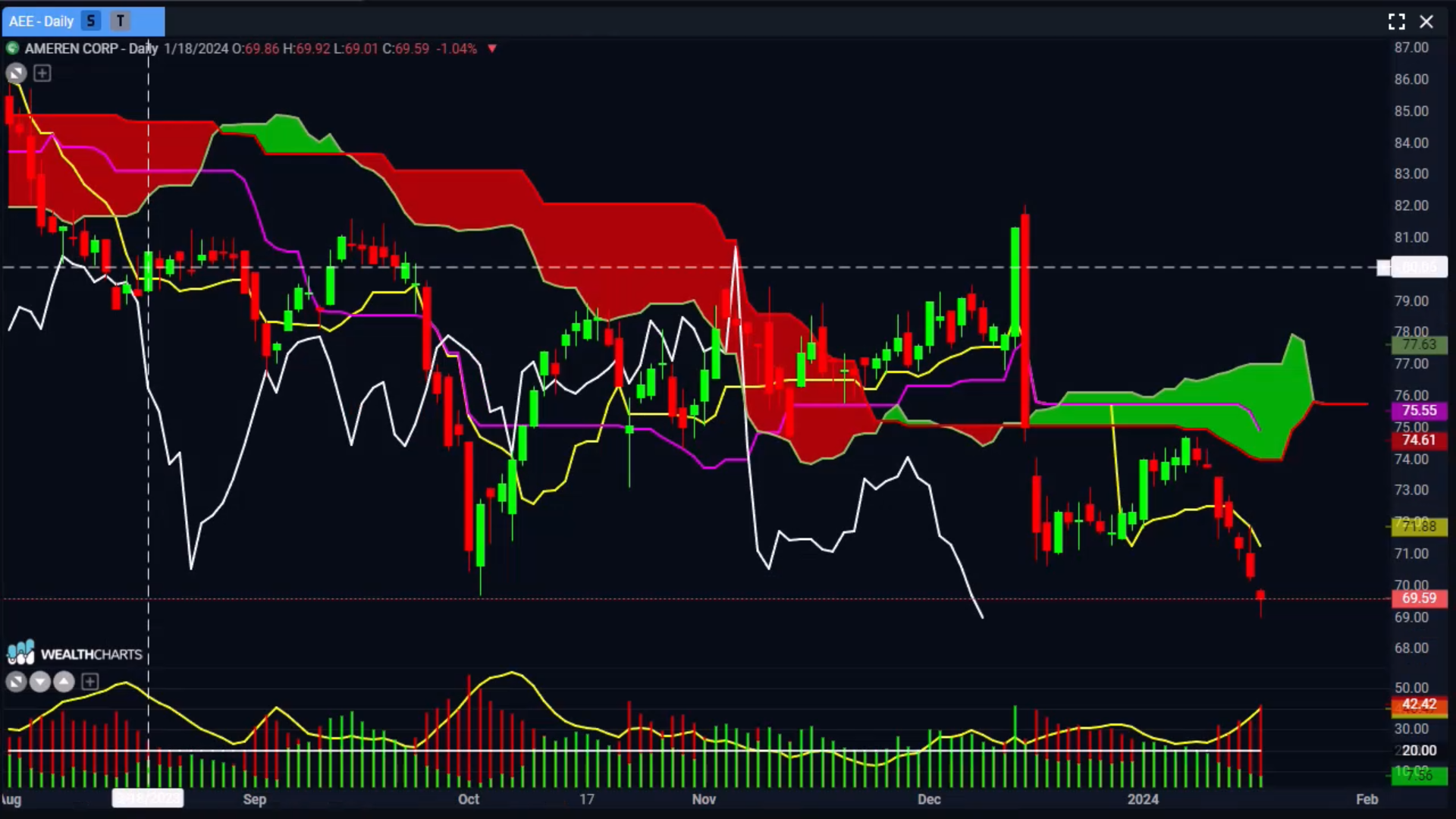Move indicator pane down with down-arrow button
Screen dimensions: 1456x819
[x=40, y=682]
